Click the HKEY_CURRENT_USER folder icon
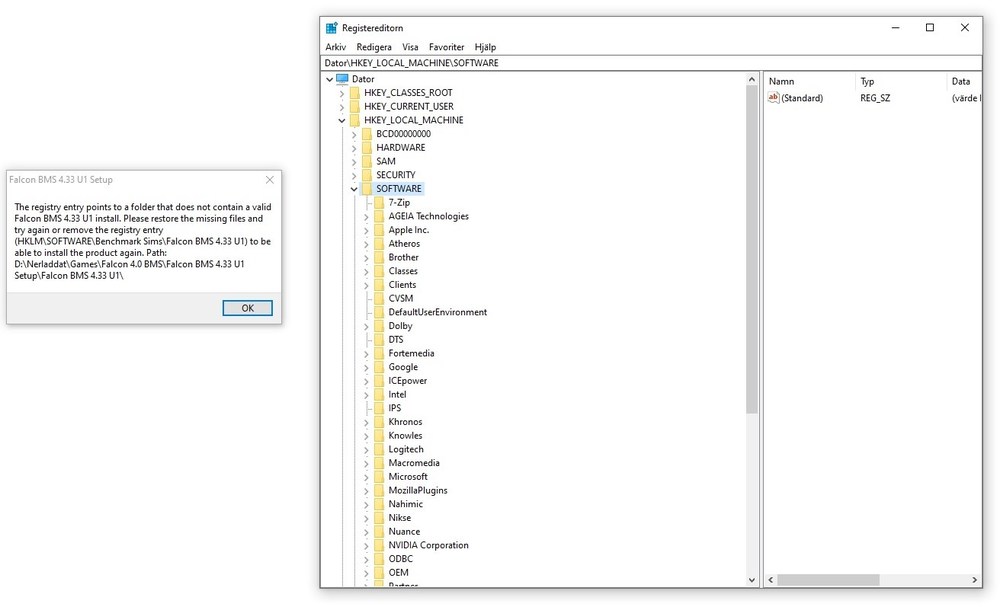1000x610 pixels. coord(355,107)
